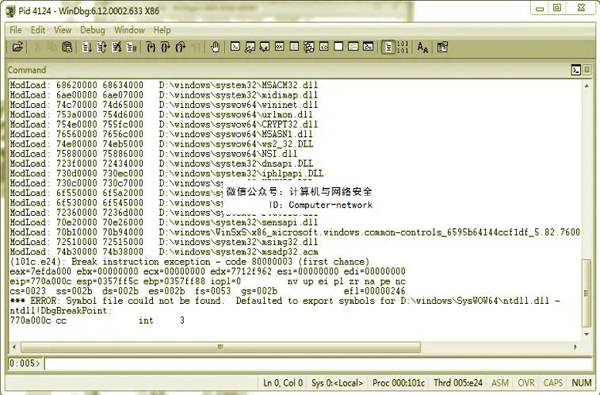Open the Font settings icon
This screenshot has width=600, height=395.
point(422,47)
